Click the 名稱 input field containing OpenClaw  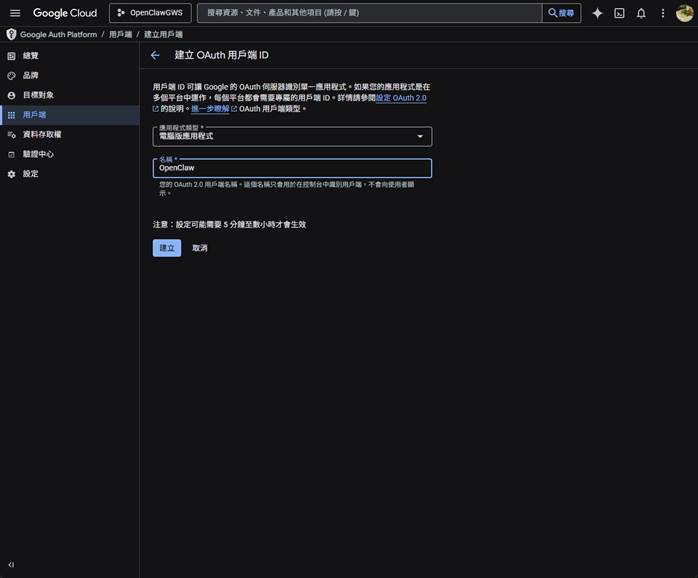[x=292, y=168]
